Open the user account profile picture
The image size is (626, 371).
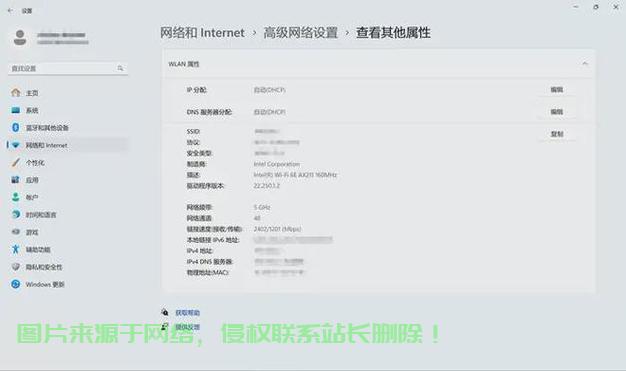coord(20,38)
